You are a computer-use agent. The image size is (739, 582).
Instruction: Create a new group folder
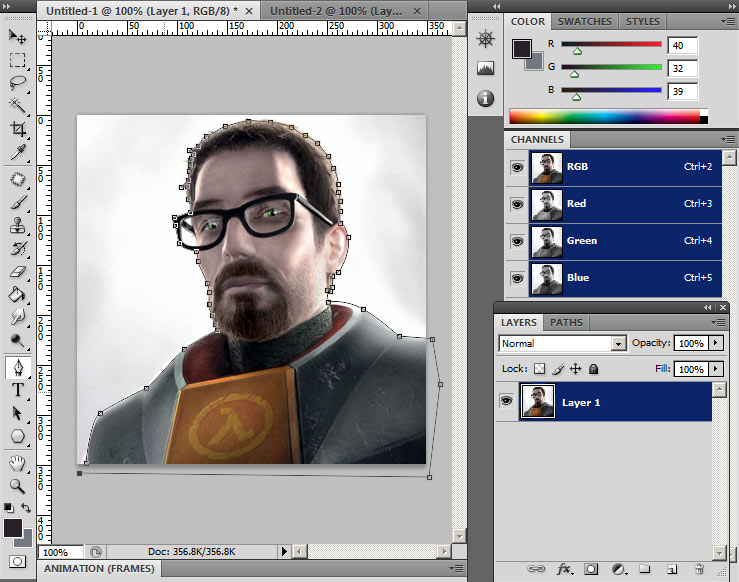[644, 569]
